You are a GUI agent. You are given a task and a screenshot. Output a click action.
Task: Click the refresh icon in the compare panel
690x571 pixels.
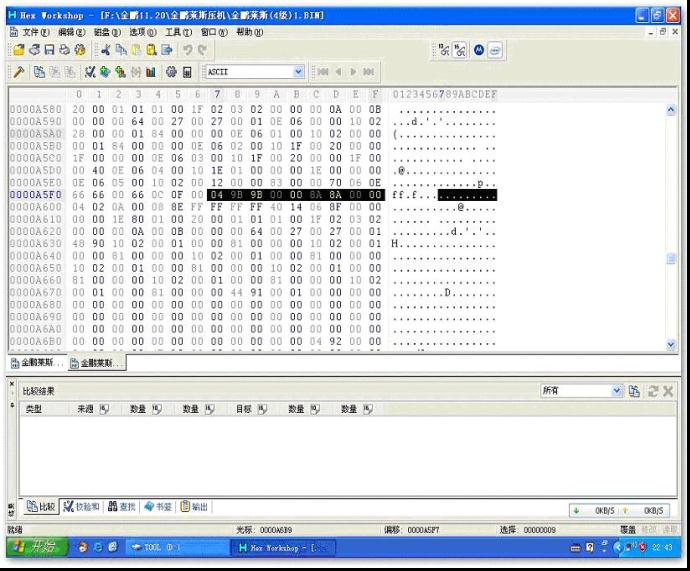pyautogui.click(x=653, y=391)
